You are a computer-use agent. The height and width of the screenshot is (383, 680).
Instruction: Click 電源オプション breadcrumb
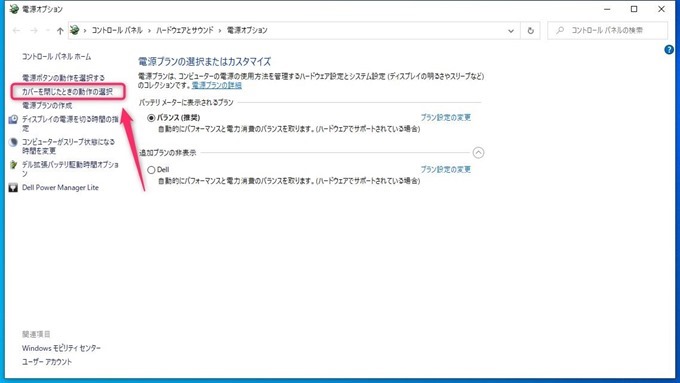click(x=247, y=30)
